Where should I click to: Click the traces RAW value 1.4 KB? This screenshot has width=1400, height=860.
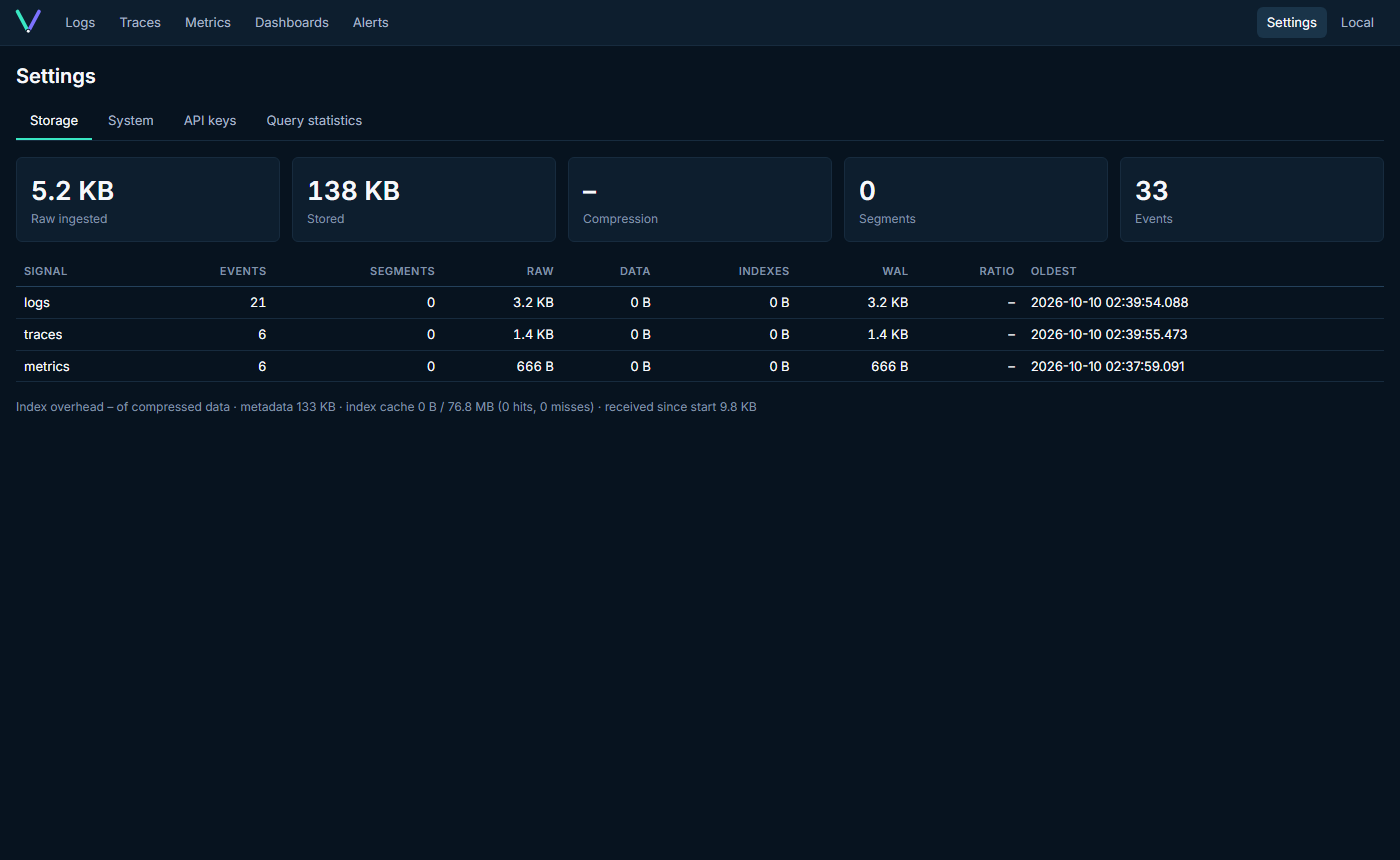coord(533,334)
